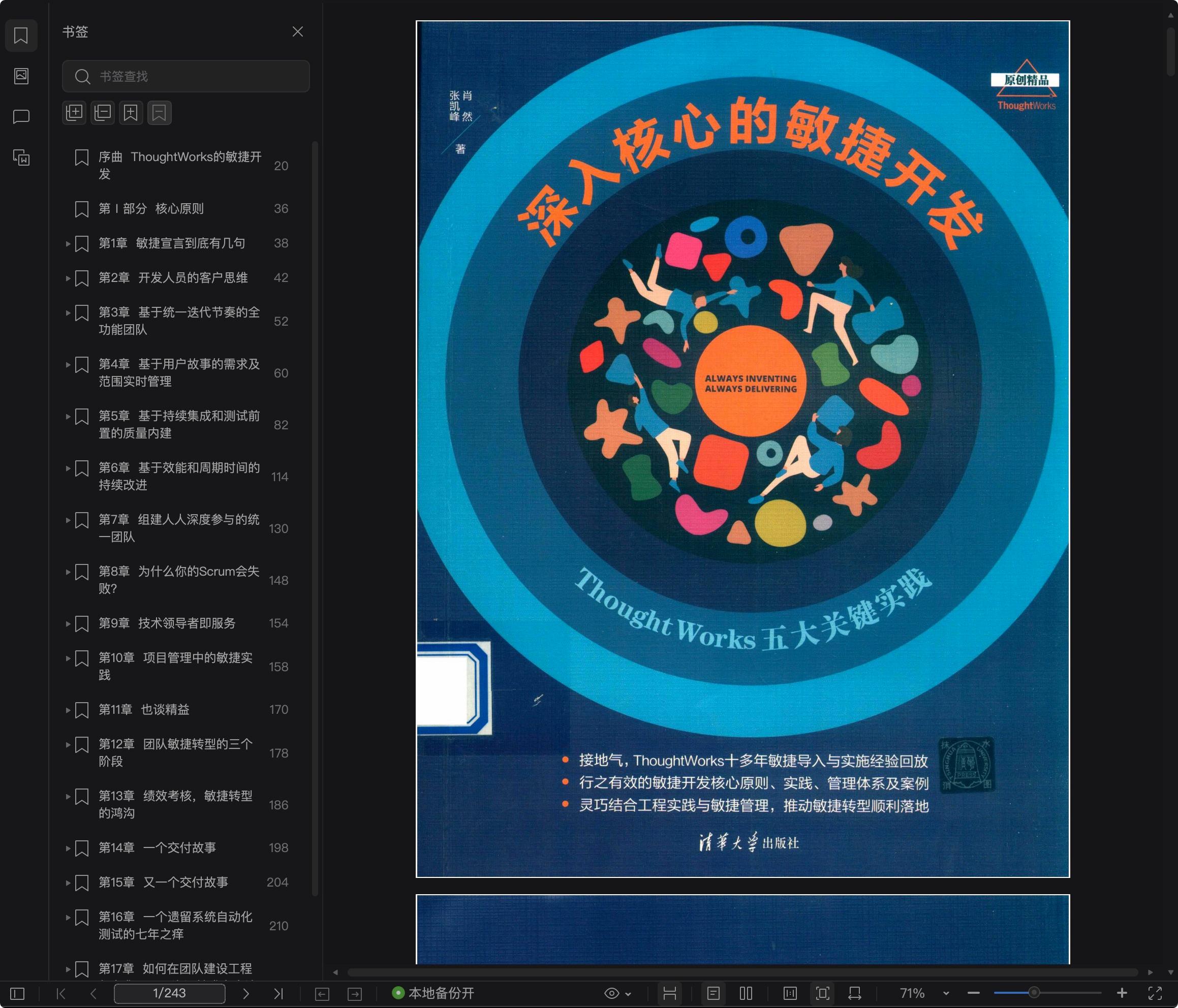The width and height of the screenshot is (1178, 1008).
Task: Select 第12章 团队敏捷转型的三个阶段
Action: 176,753
